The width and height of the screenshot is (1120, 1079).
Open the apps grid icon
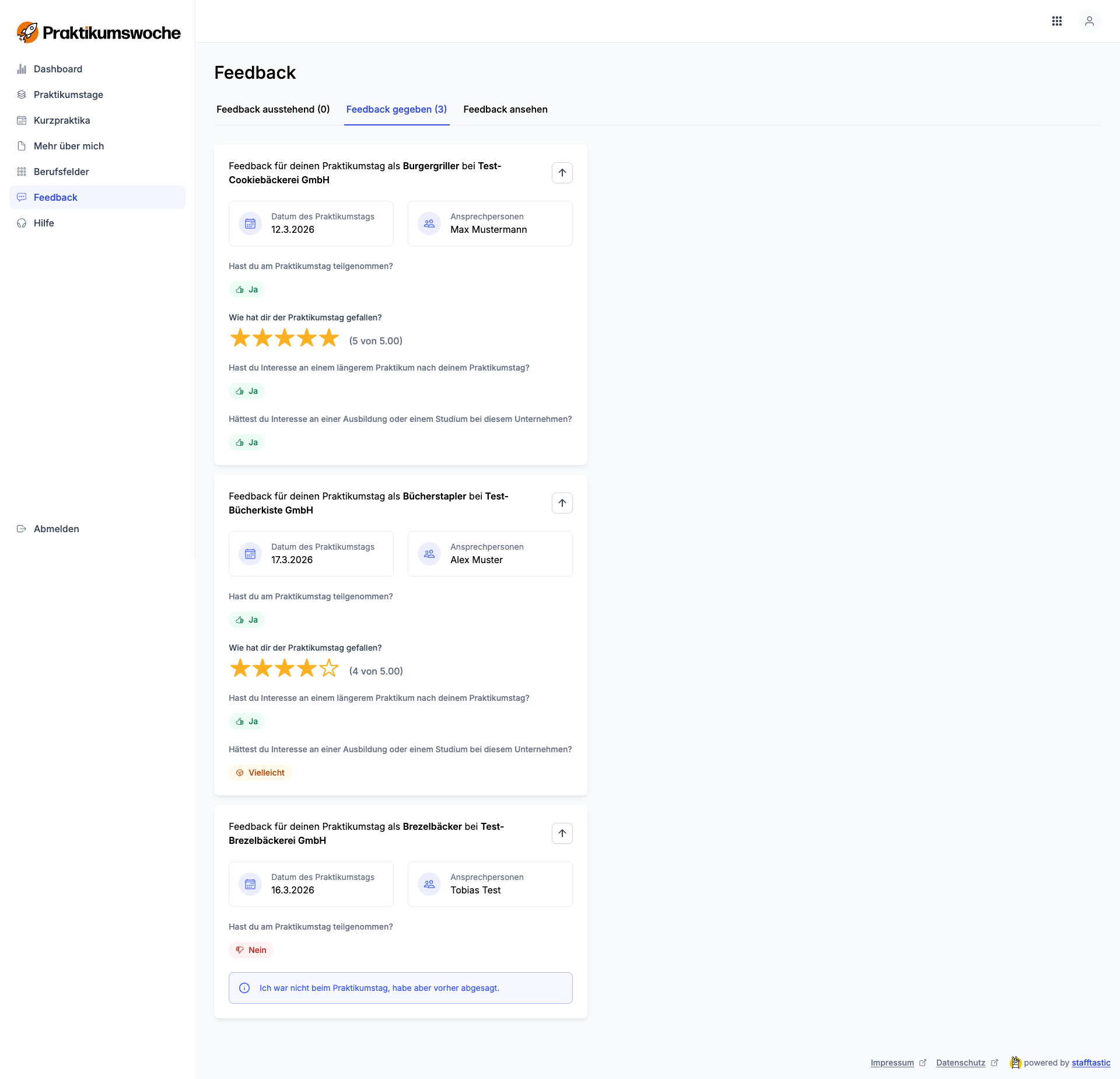[1056, 21]
